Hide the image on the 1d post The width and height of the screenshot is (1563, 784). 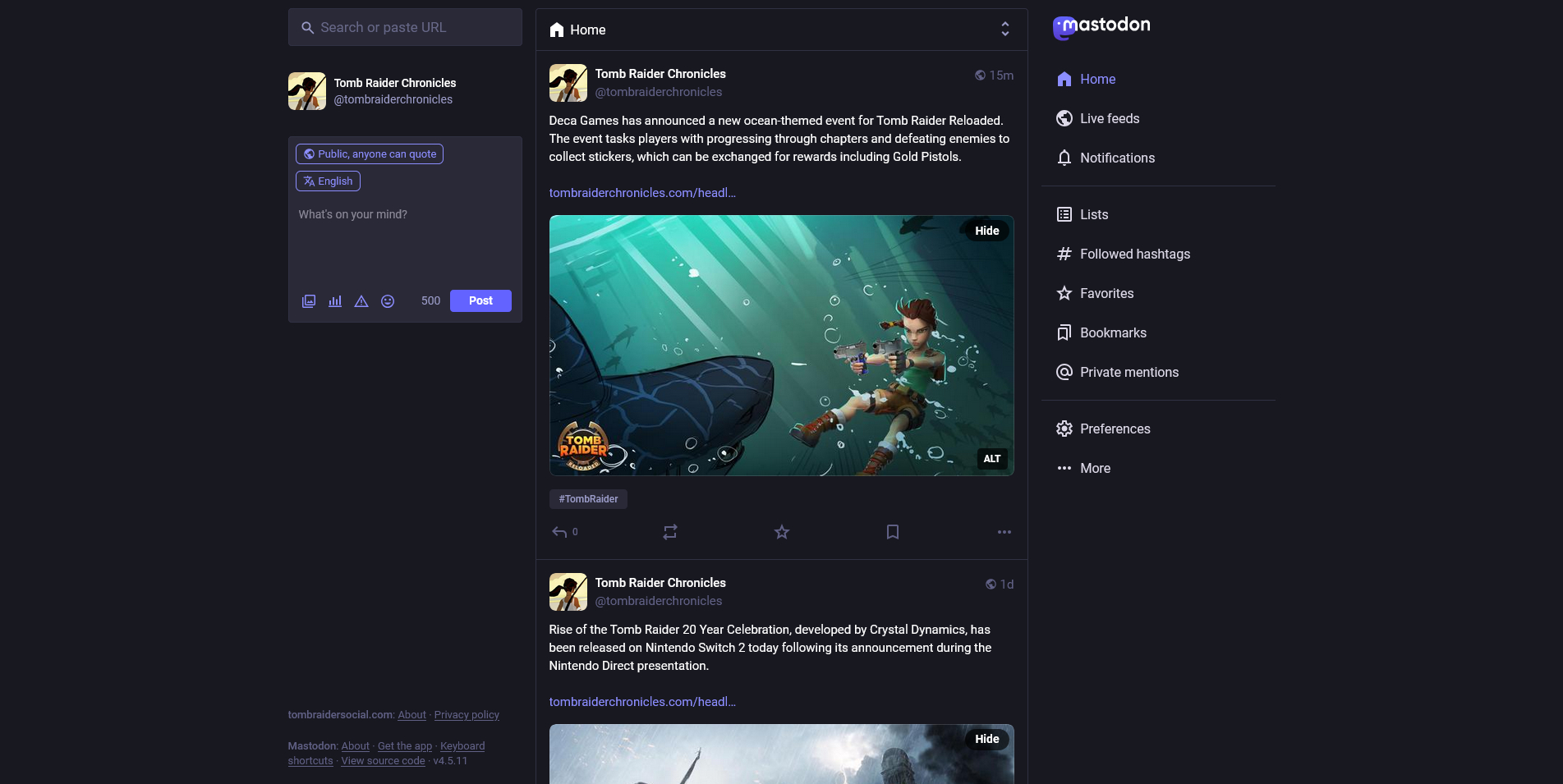[986, 739]
